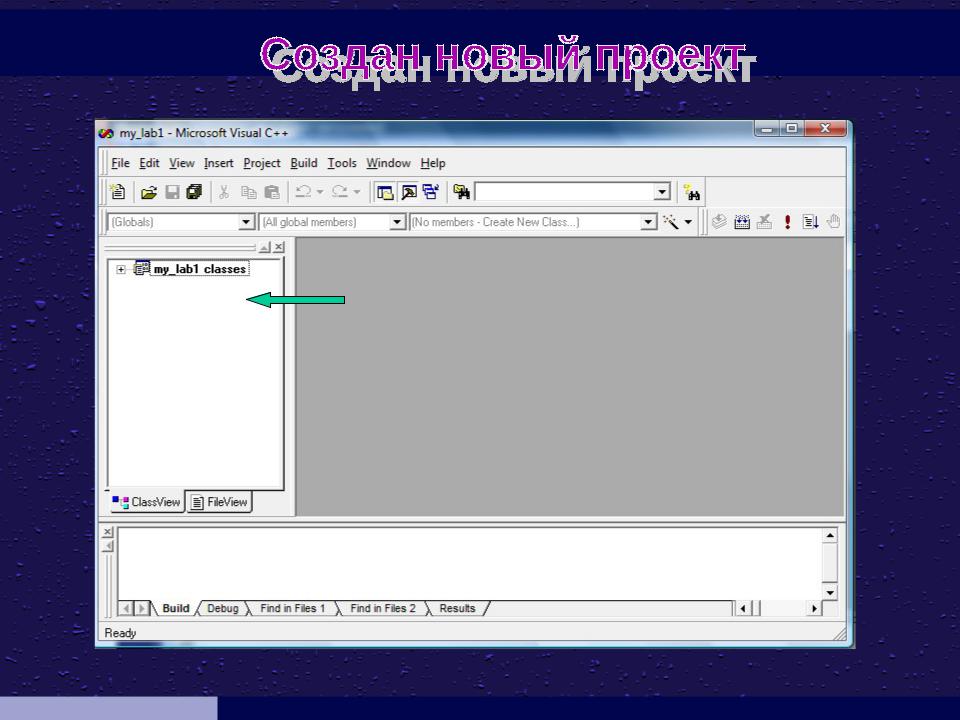Click the Undo arrow icon
The width and height of the screenshot is (960, 720).
(303, 192)
